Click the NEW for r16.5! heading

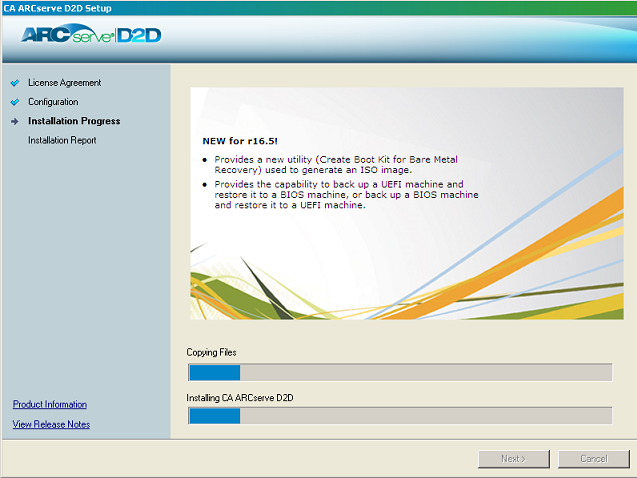click(240, 141)
